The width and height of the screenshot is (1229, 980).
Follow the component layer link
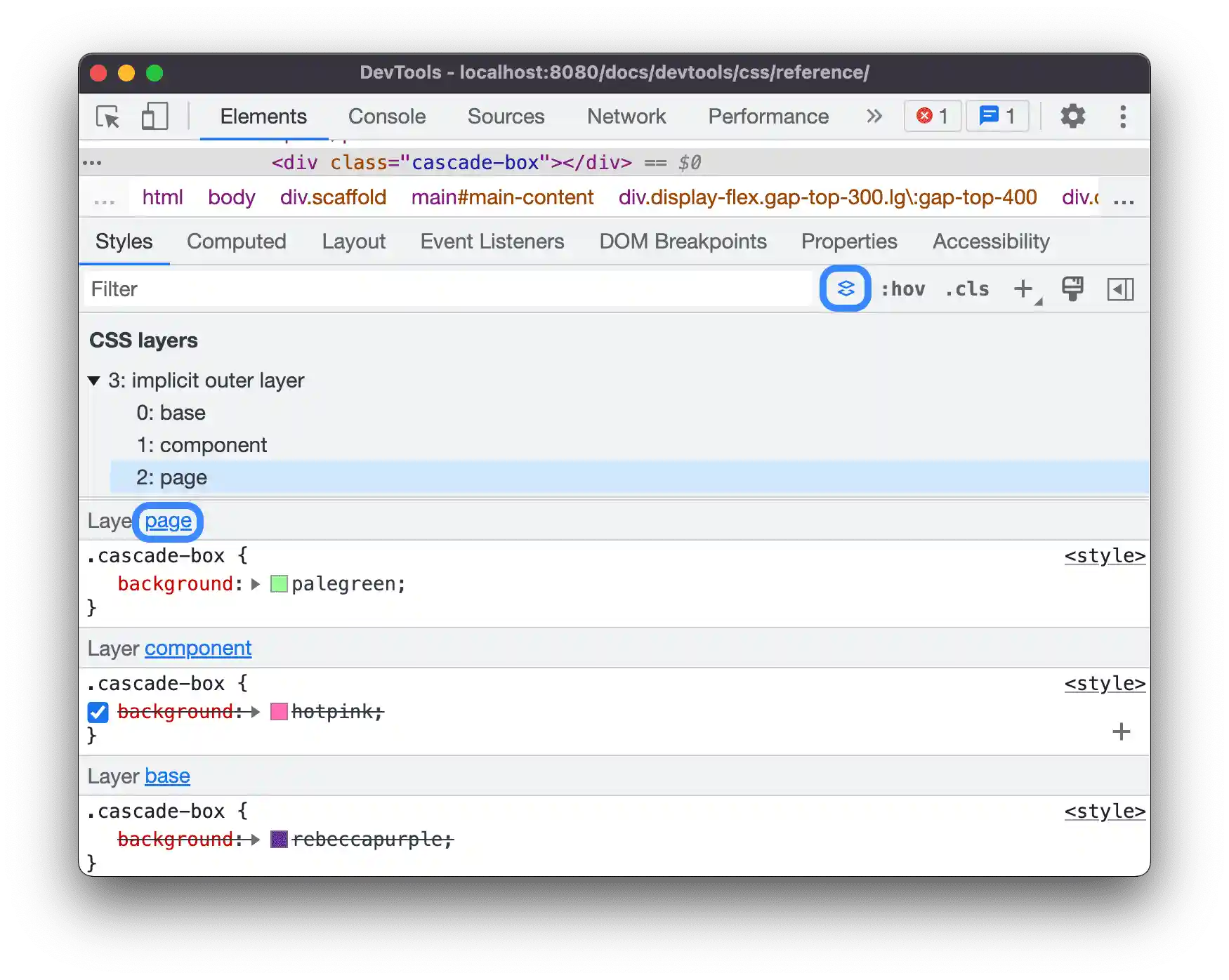pyautogui.click(x=198, y=648)
